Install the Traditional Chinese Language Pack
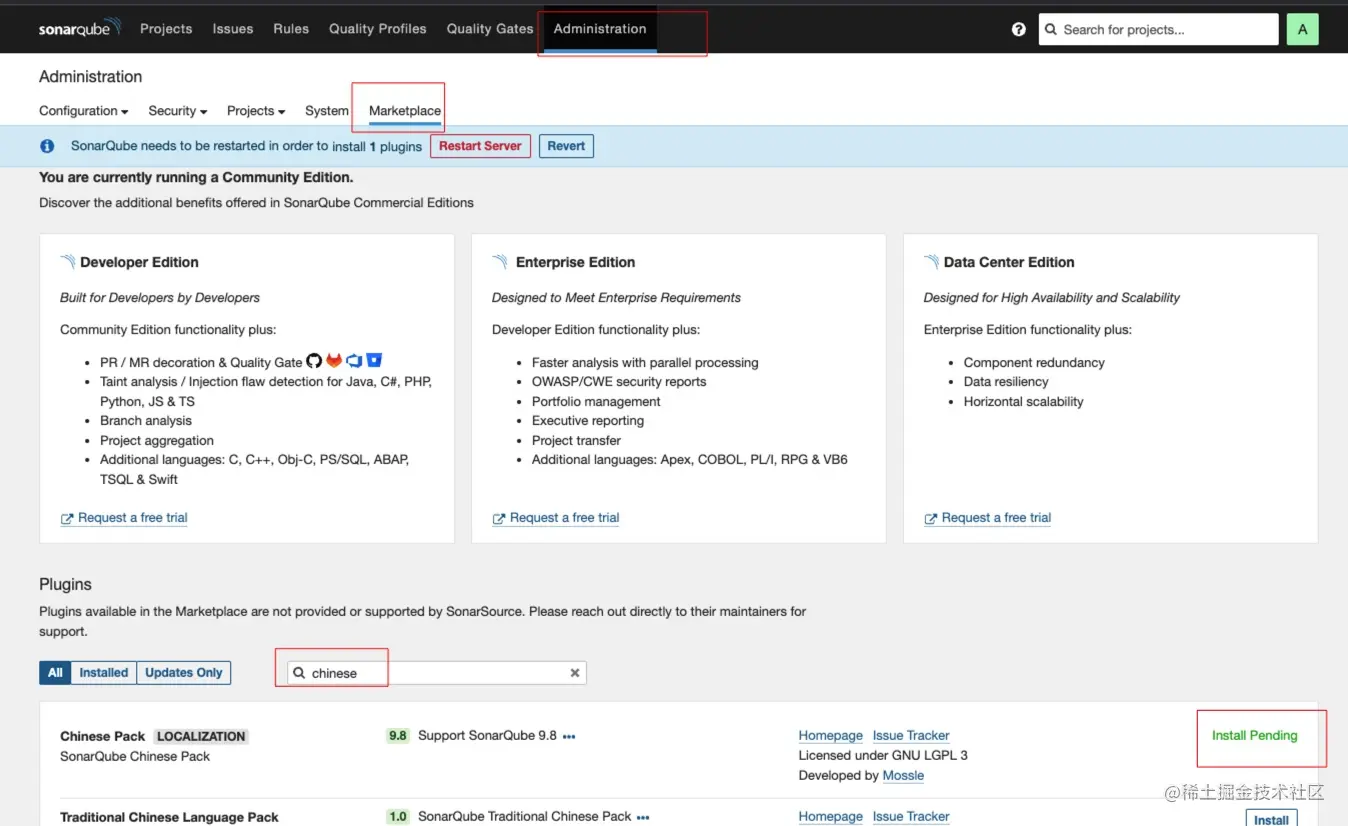Screen dimensions: 1348x826 [x=1271, y=819]
